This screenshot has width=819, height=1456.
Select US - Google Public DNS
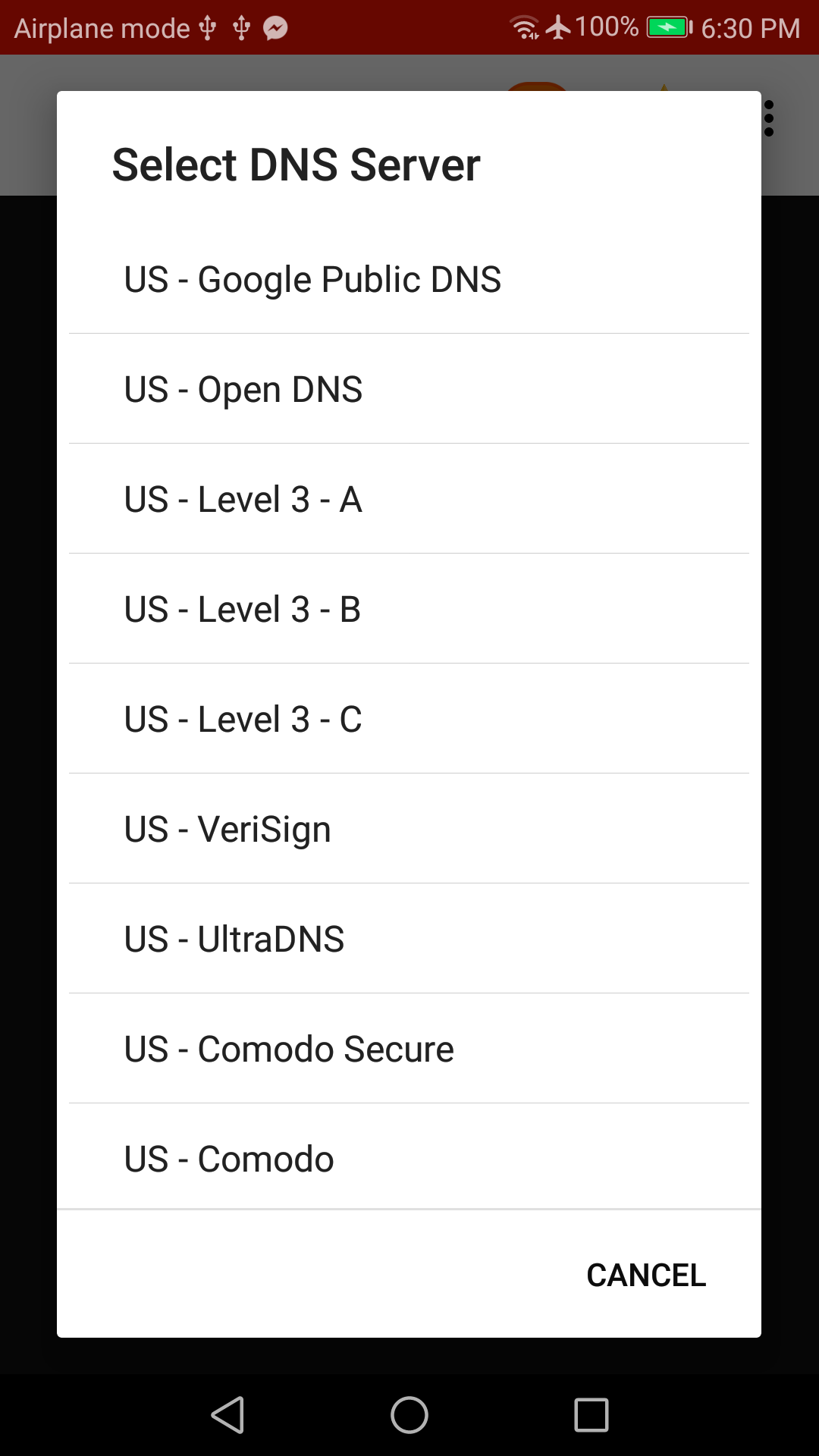tap(409, 279)
